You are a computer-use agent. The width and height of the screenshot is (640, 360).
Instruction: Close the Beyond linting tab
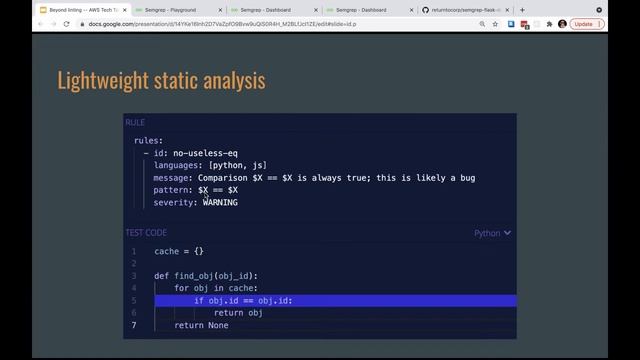pyautogui.click(x=125, y=10)
